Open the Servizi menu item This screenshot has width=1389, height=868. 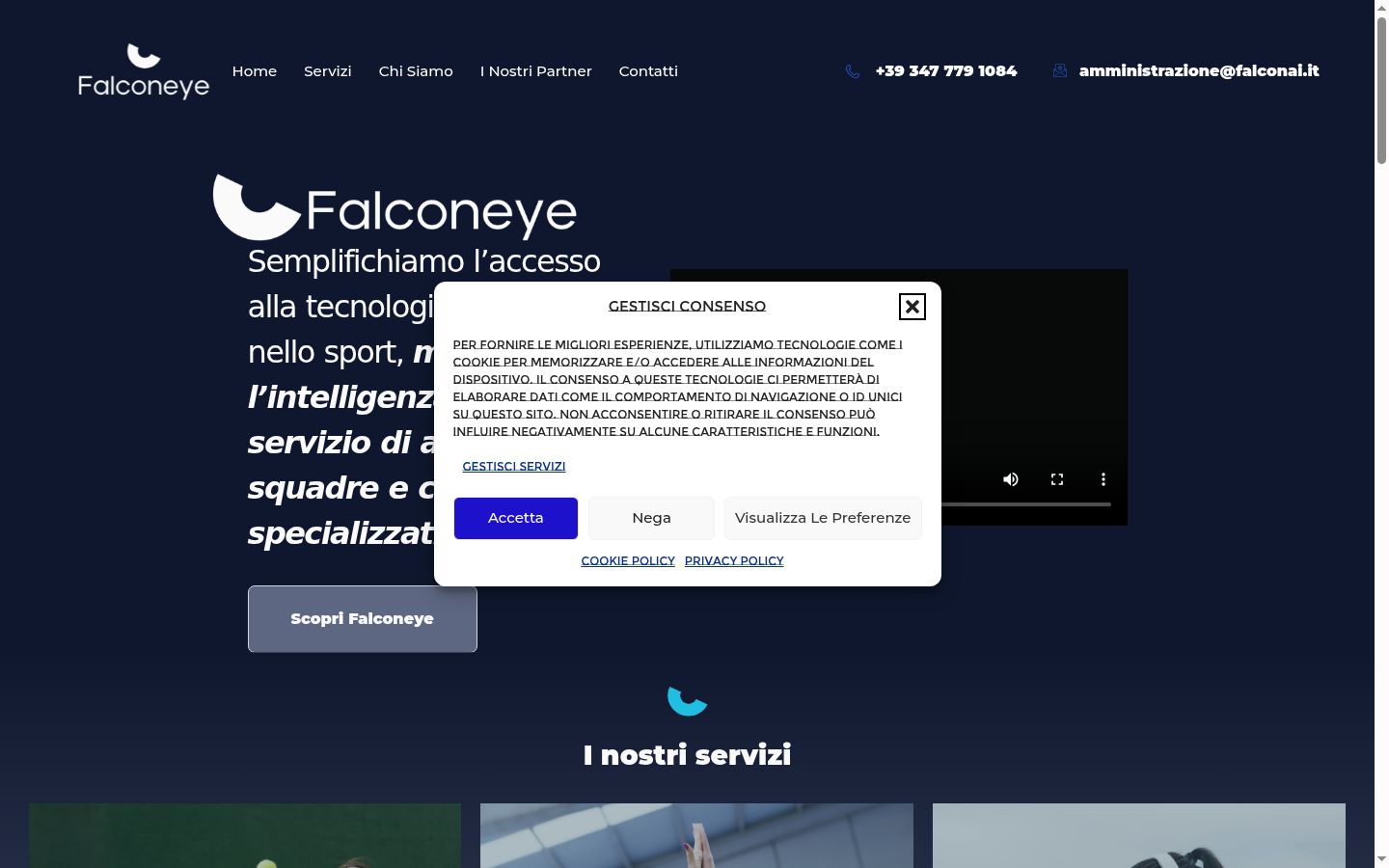click(x=328, y=71)
